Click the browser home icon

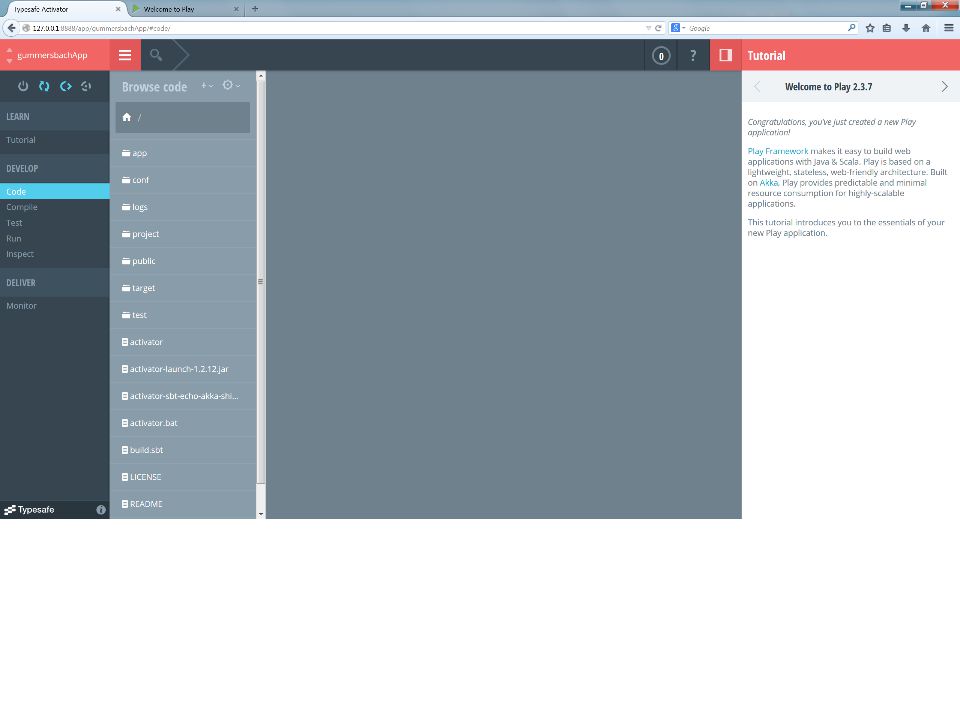pyautogui.click(x=926, y=28)
